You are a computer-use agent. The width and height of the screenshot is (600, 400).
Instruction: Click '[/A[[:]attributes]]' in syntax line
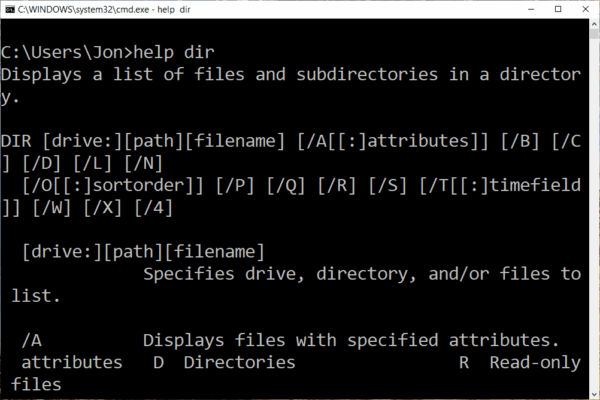click(393, 141)
